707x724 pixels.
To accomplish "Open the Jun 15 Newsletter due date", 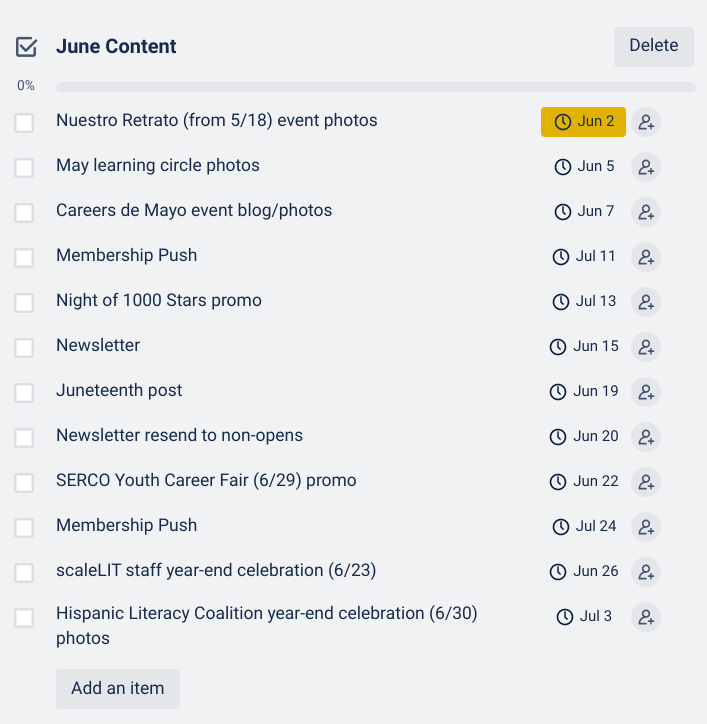I will tap(584, 347).
